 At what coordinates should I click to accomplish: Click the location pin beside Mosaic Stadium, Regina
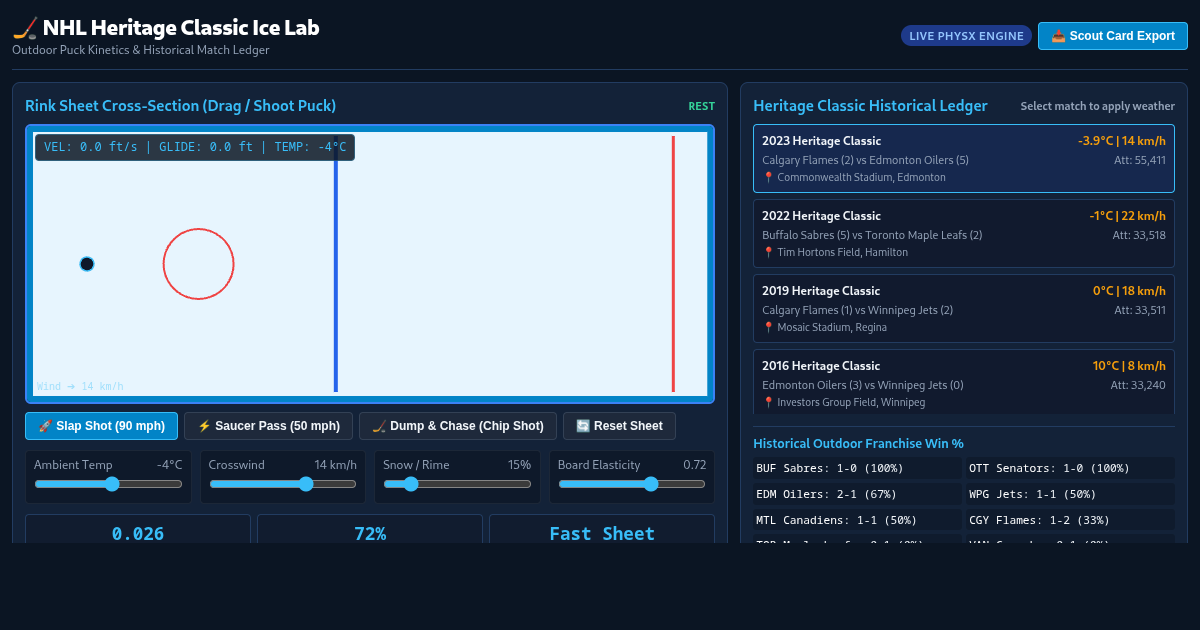[x=768, y=327]
